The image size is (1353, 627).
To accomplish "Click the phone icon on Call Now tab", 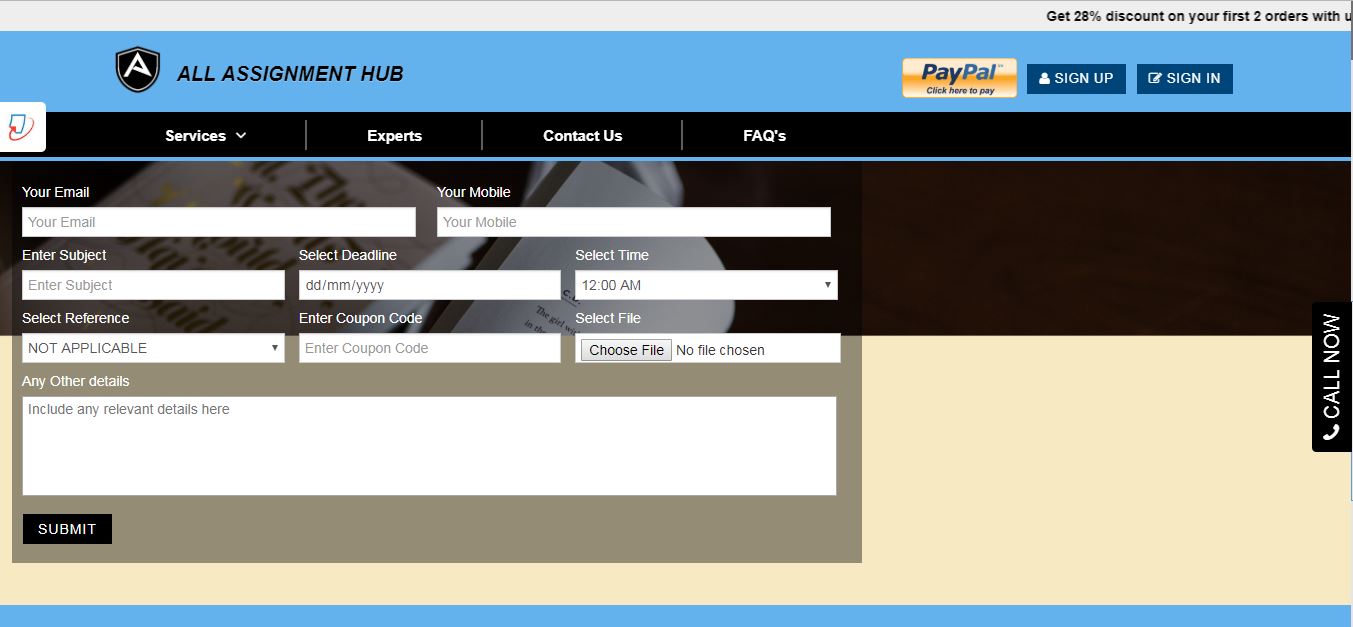I will click(x=1331, y=432).
